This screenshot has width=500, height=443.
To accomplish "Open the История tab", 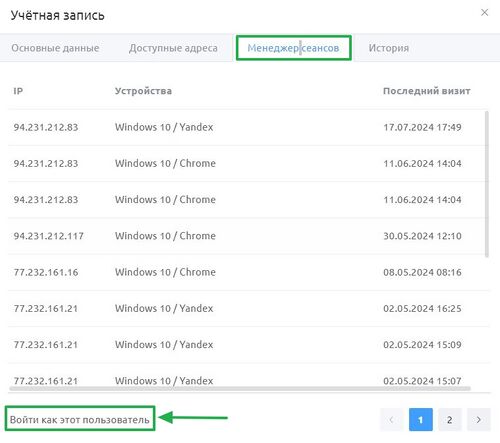I will point(389,48).
